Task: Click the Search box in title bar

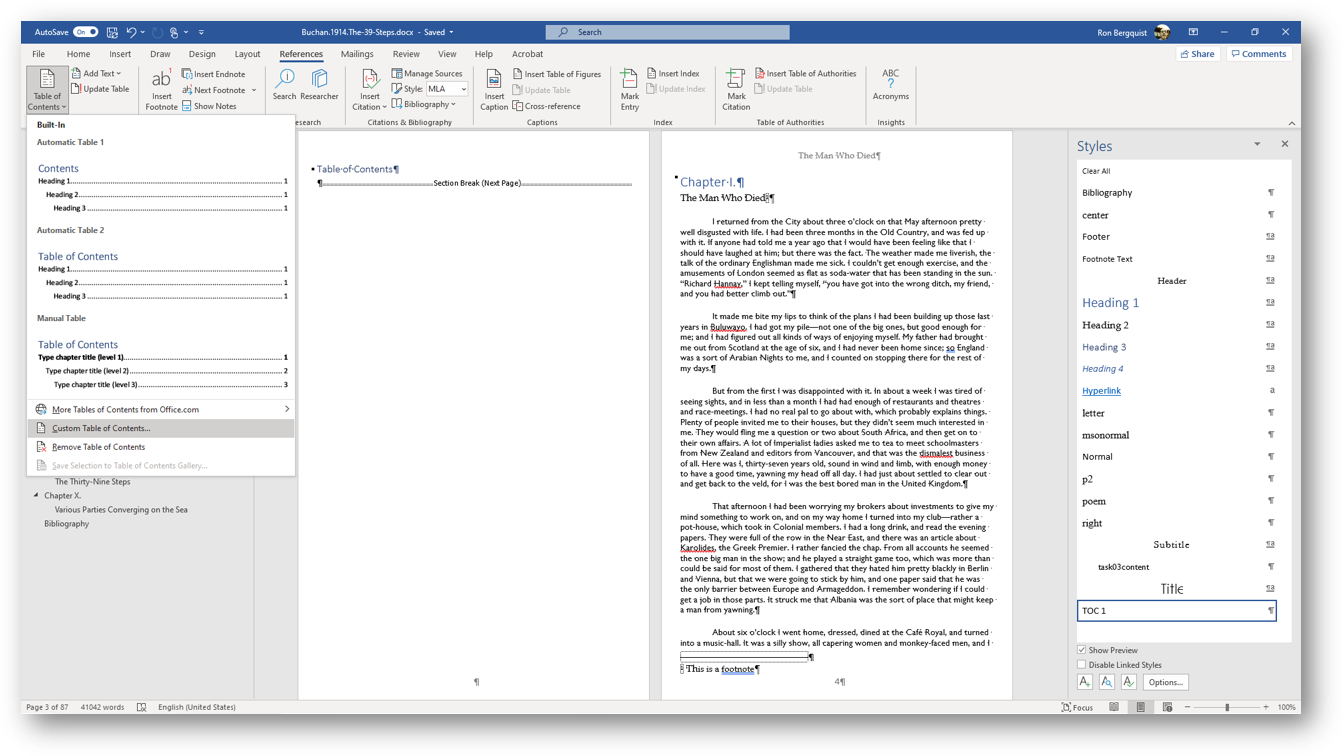Action: [x=667, y=32]
